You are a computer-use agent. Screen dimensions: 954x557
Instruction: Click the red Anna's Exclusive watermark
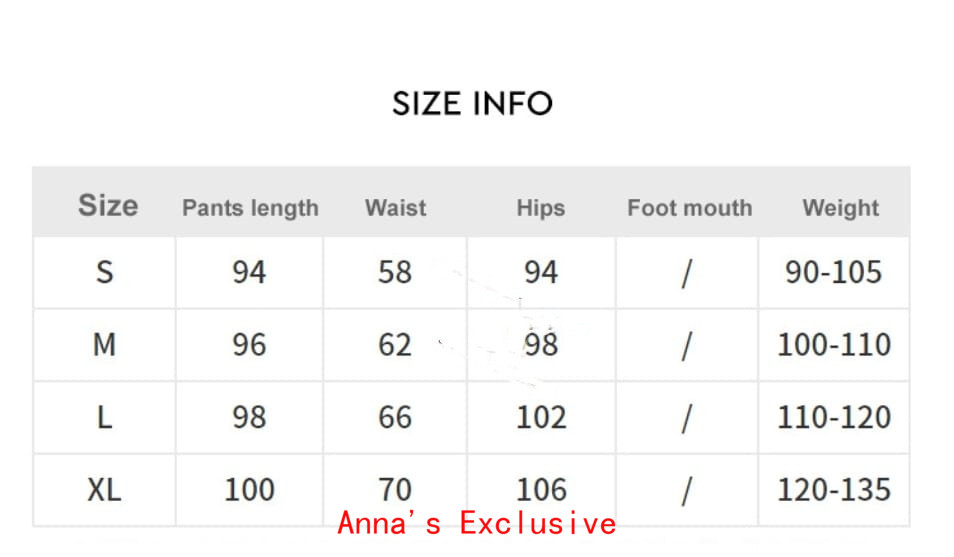477,523
